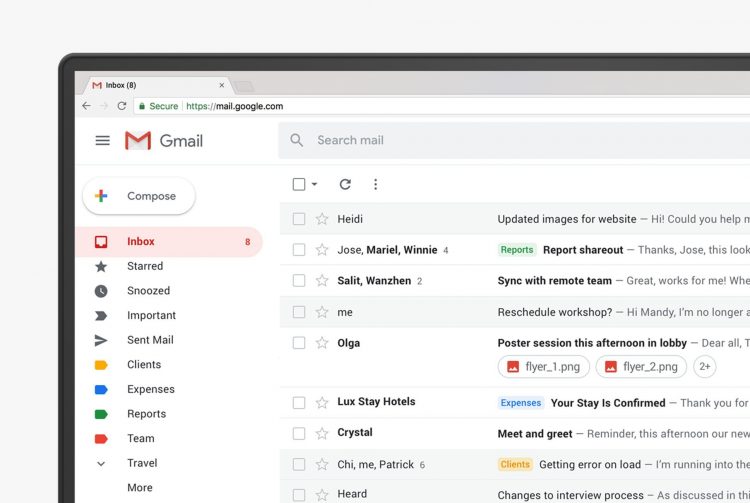Click the Compose button

(x=139, y=196)
